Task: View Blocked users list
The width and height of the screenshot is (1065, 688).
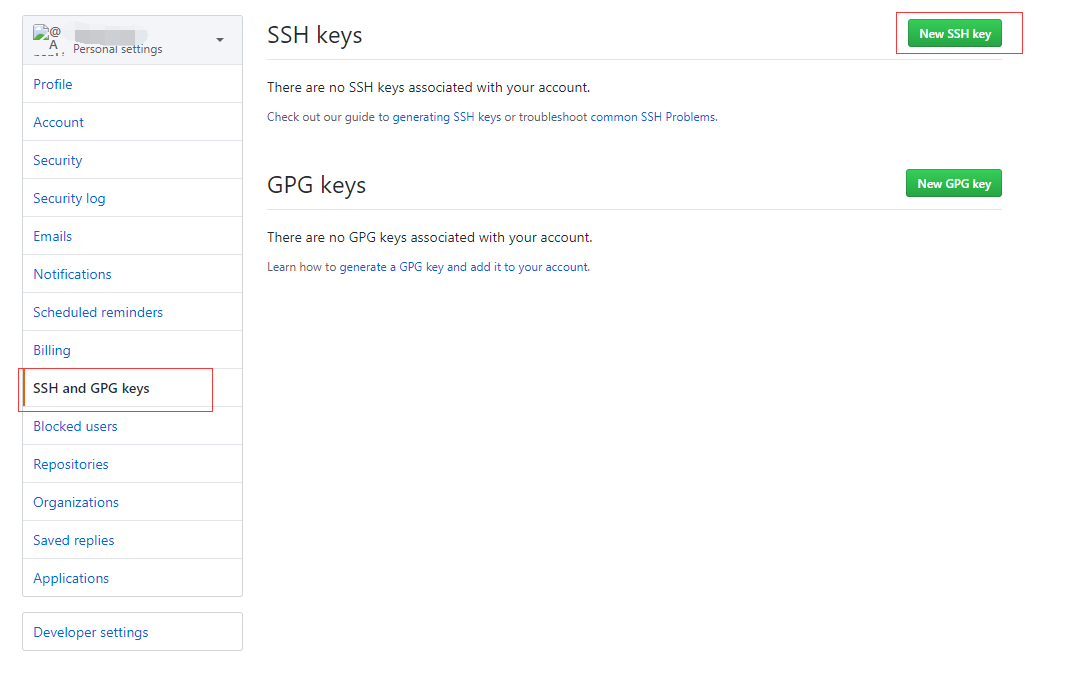Action: click(x=75, y=426)
